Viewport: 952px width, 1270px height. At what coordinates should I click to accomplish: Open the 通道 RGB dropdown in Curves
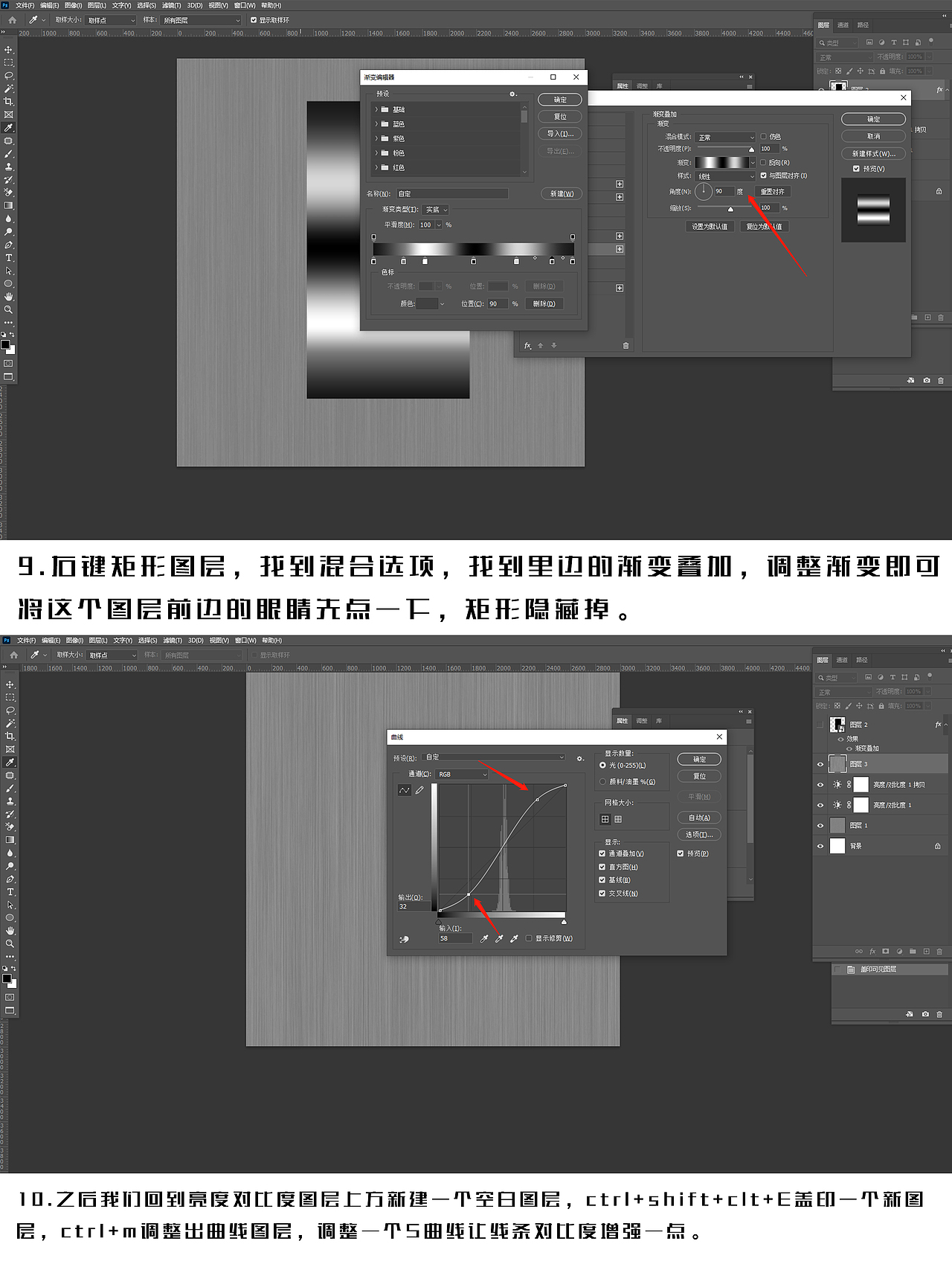click(463, 774)
